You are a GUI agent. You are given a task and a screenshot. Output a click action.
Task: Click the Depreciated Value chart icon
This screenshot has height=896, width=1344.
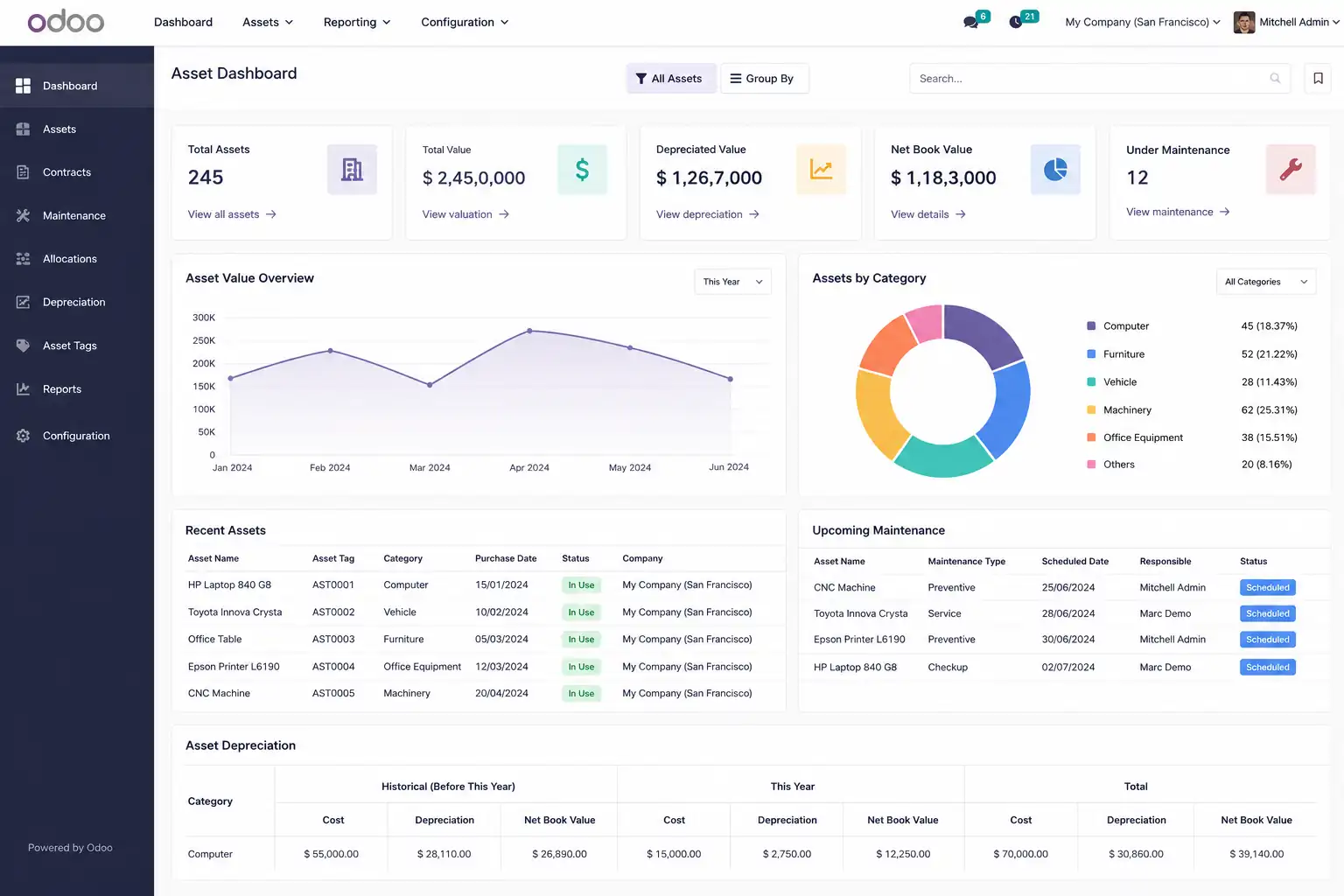coord(821,170)
